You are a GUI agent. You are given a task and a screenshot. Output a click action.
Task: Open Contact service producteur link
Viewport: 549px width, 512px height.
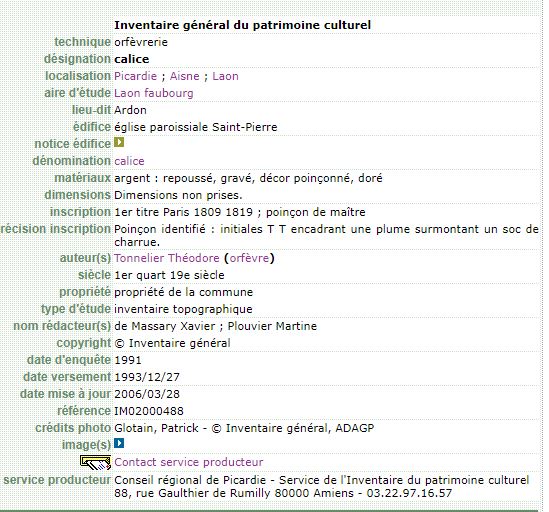(189, 462)
